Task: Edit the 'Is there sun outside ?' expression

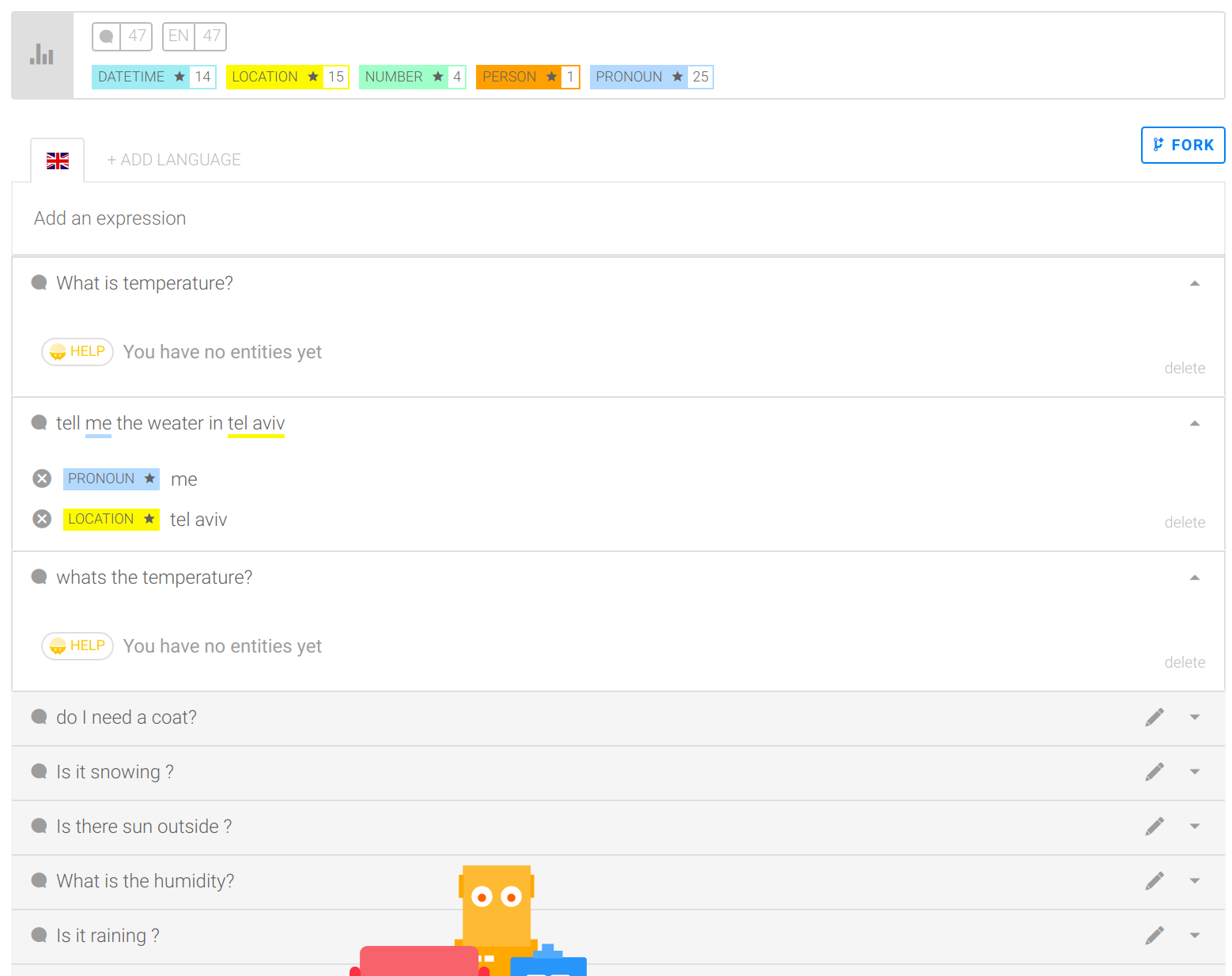Action: (x=1155, y=827)
